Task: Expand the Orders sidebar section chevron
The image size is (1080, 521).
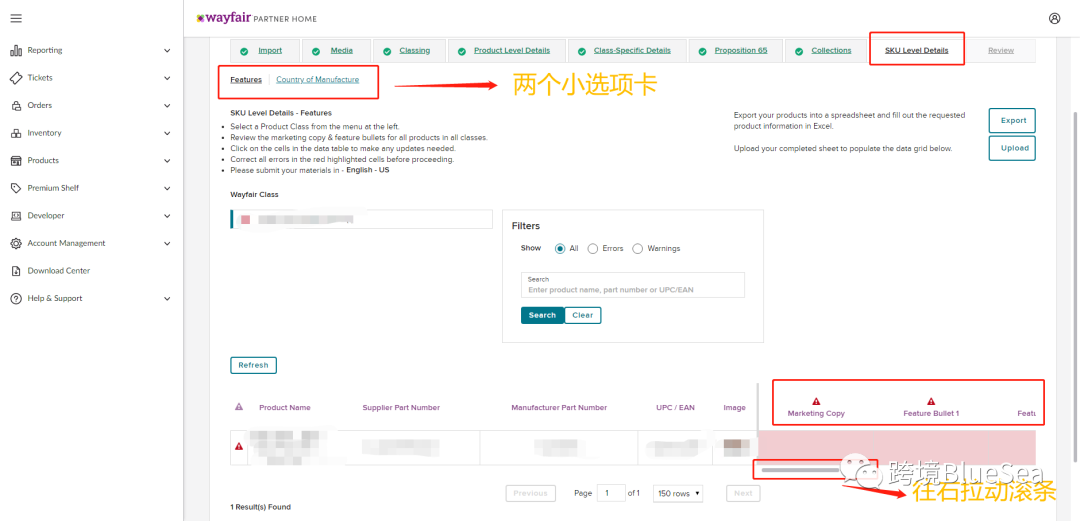Action: point(167,105)
